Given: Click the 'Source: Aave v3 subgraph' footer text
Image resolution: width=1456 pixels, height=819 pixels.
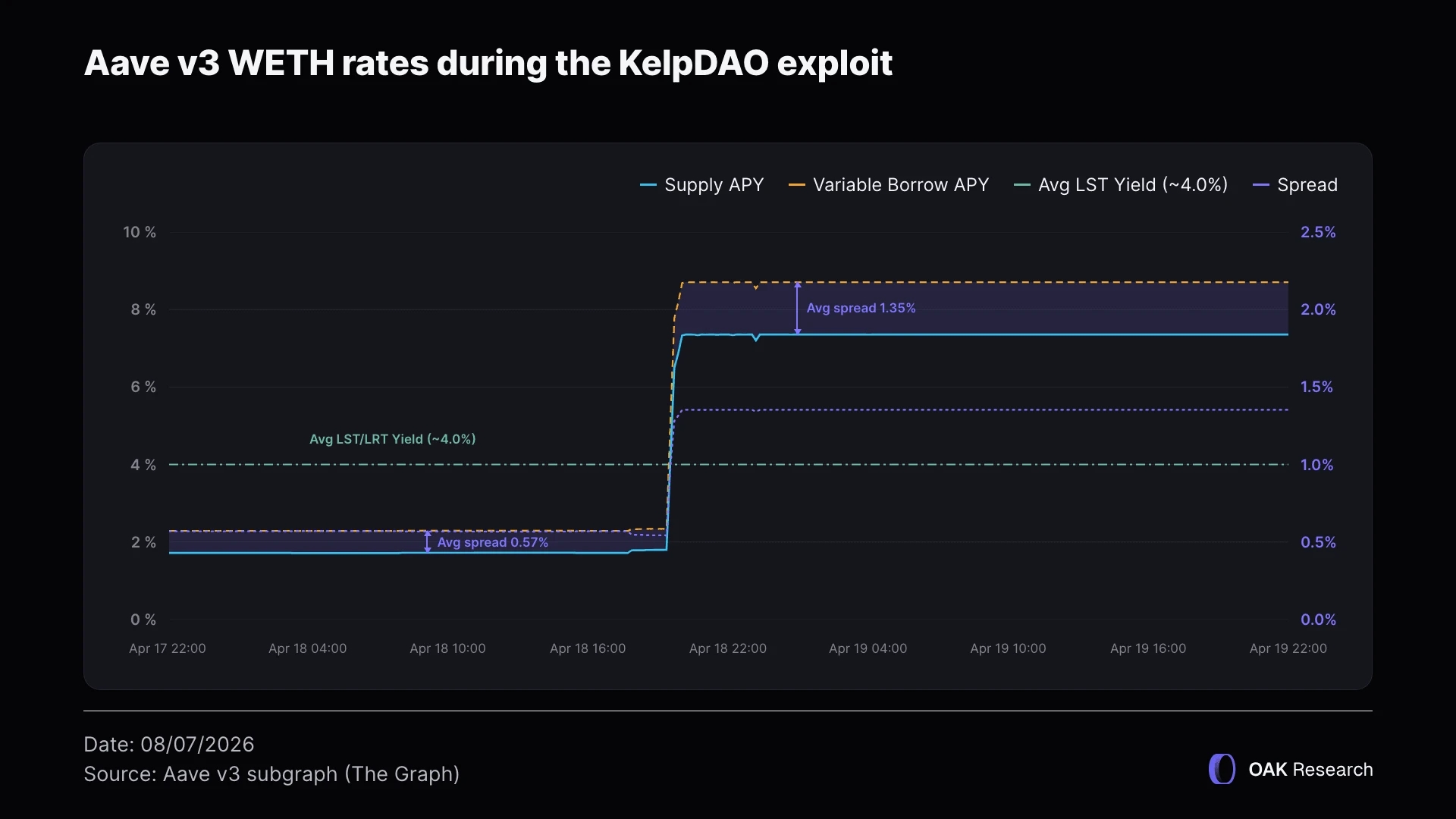Looking at the screenshot, I should click(271, 774).
